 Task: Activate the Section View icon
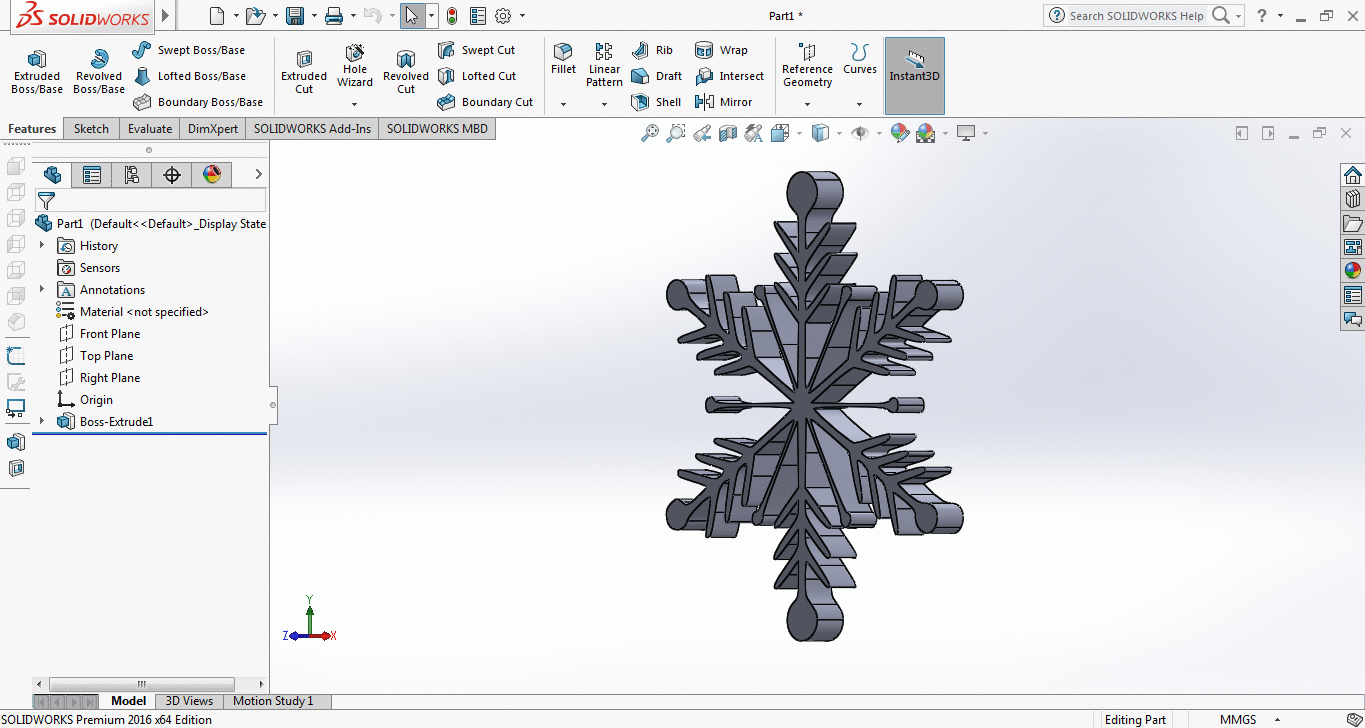point(728,133)
